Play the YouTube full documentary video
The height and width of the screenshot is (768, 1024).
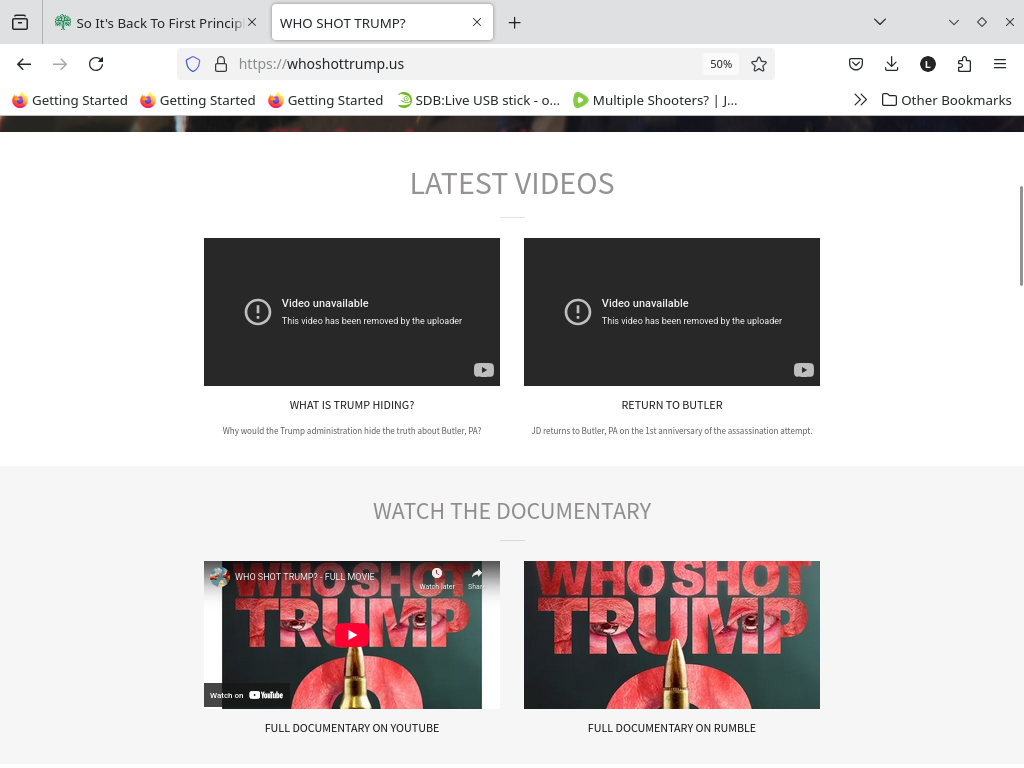click(351, 635)
